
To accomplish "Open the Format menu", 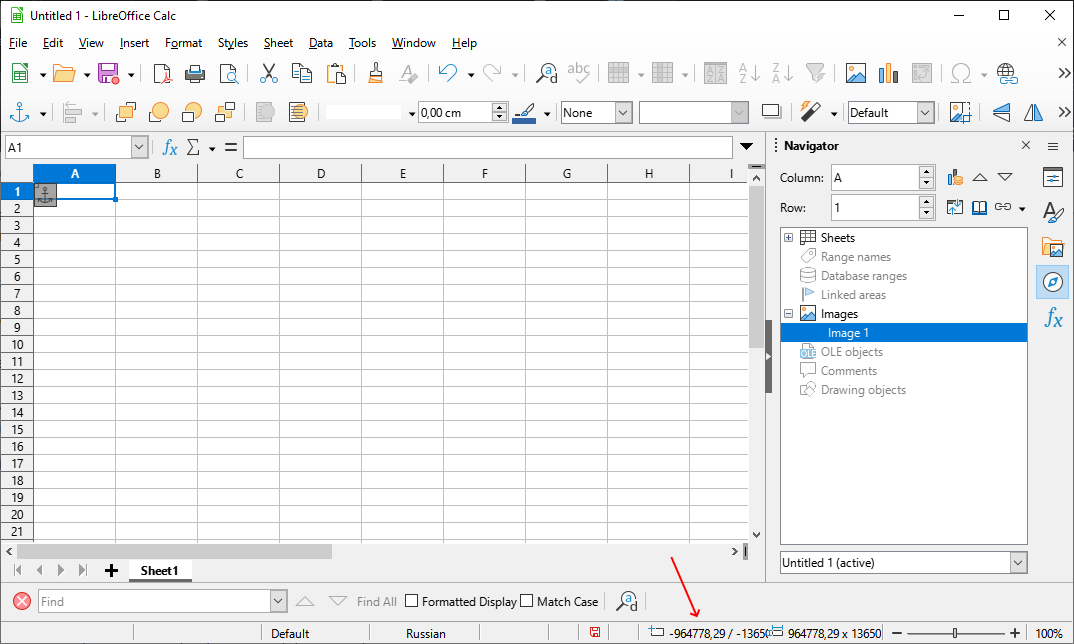I will pyautogui.click(x=184, y=42).
